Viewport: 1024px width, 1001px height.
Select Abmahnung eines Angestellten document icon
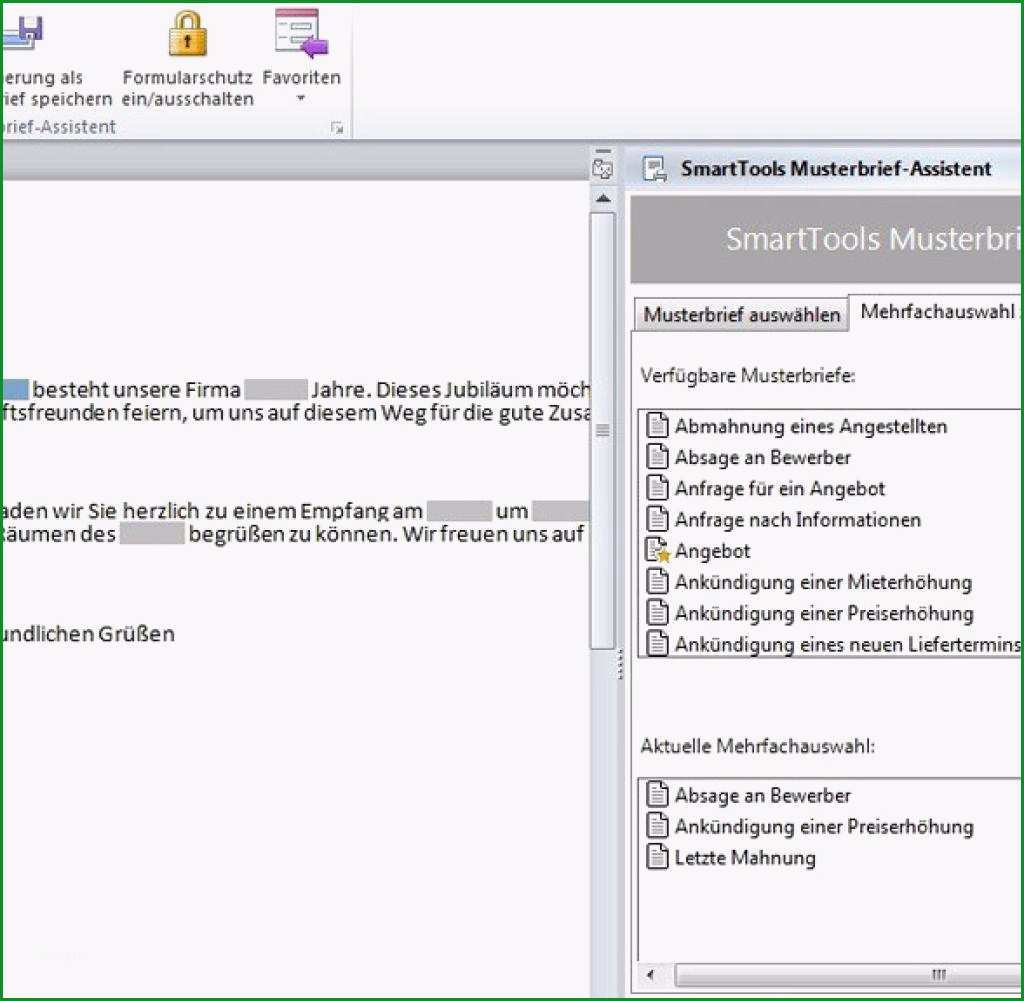point(657,425)
